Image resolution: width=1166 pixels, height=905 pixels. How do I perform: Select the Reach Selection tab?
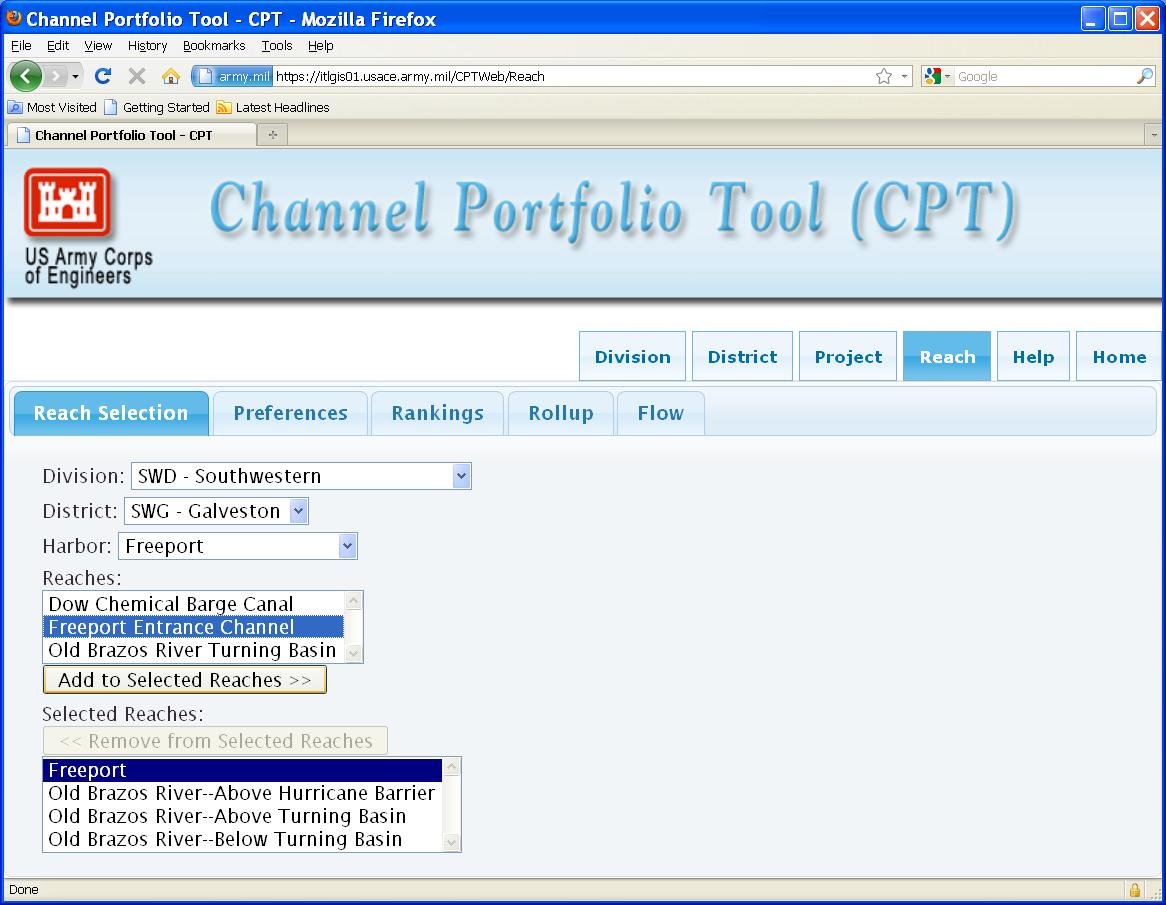click(112, 413)
